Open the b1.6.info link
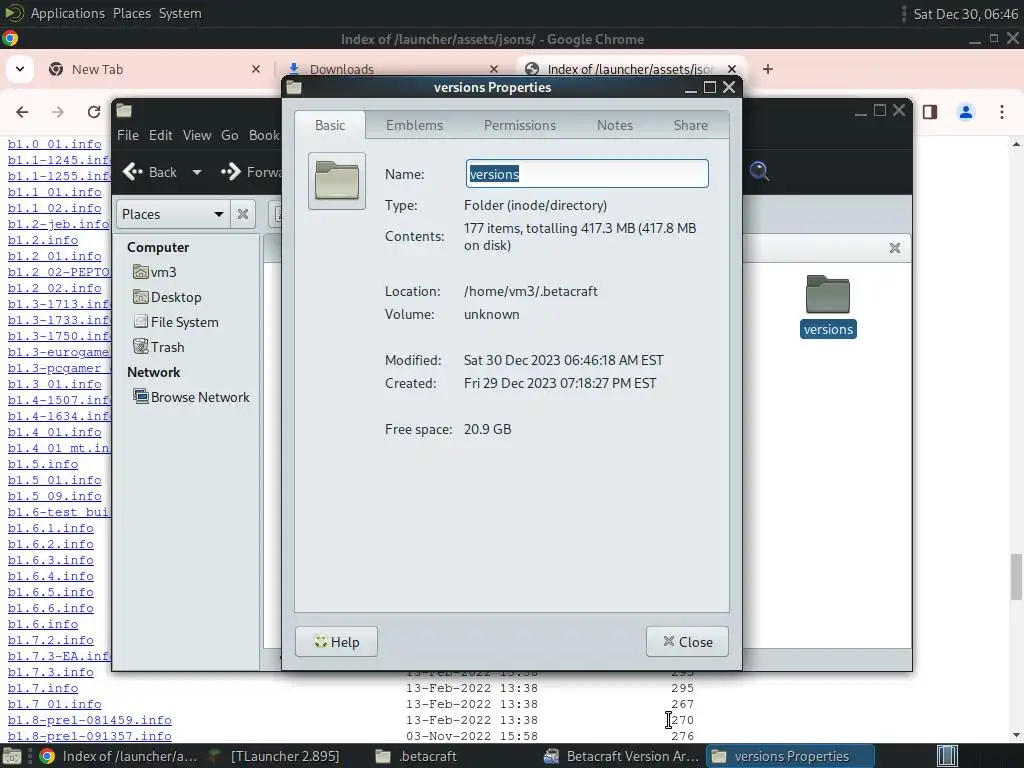 point(43,624)
